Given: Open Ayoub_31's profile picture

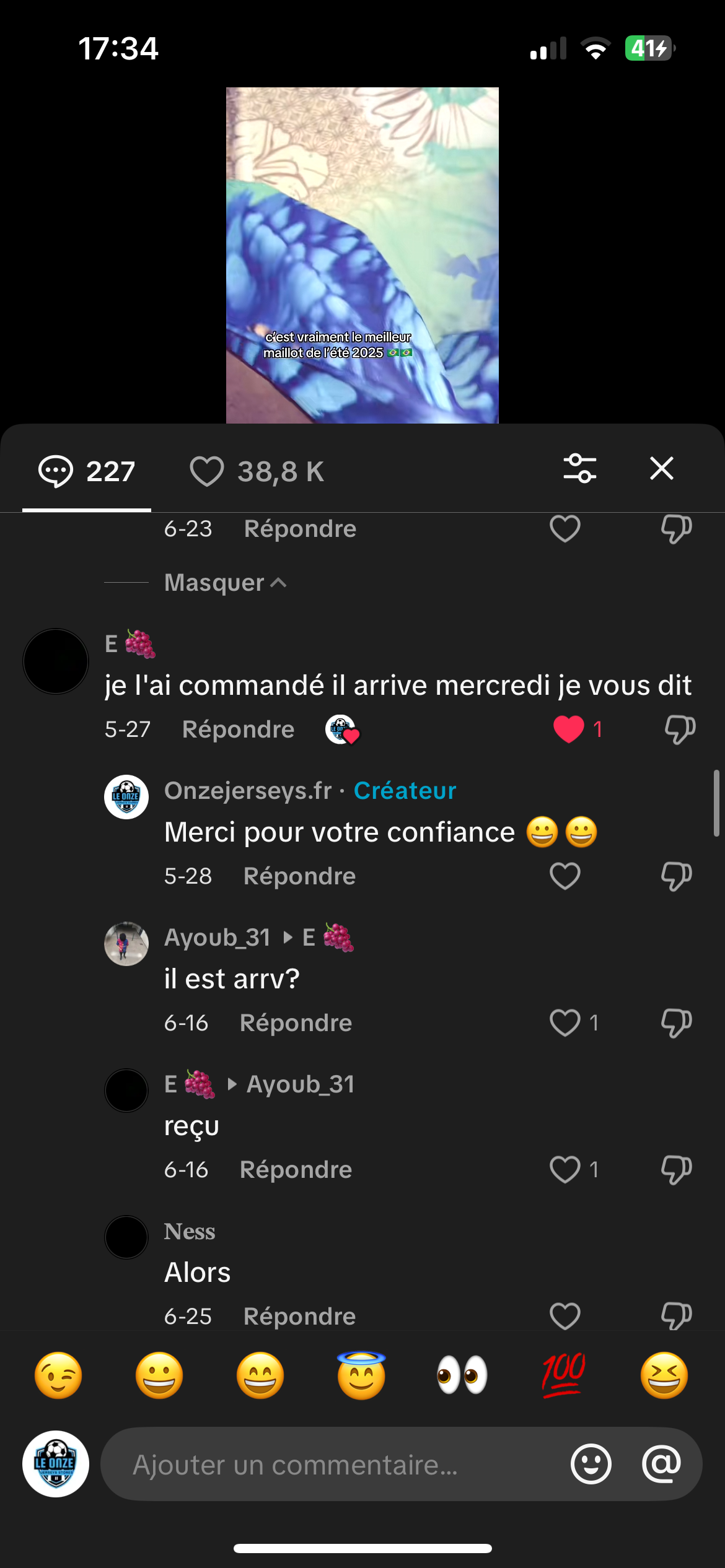Looking at the screenshot, I should [x=126, y=944].
